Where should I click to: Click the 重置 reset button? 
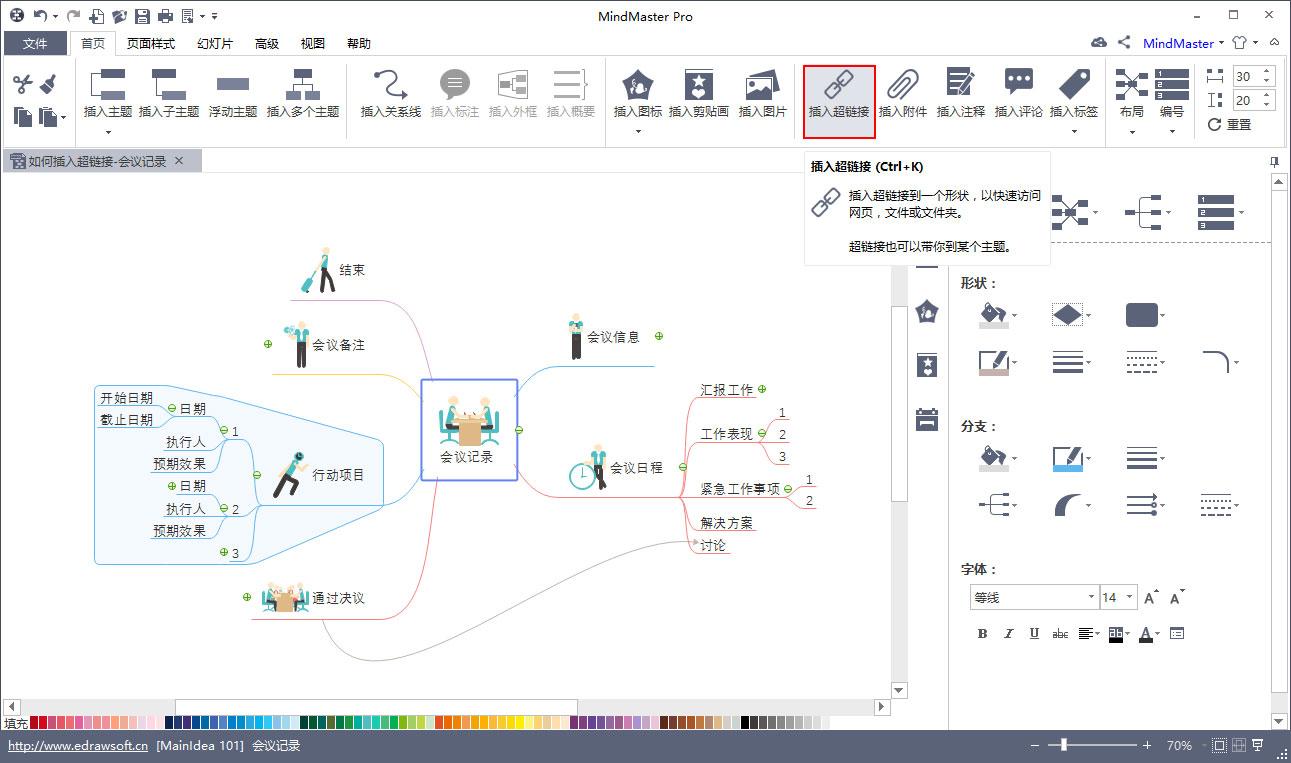click(1230, 125)
